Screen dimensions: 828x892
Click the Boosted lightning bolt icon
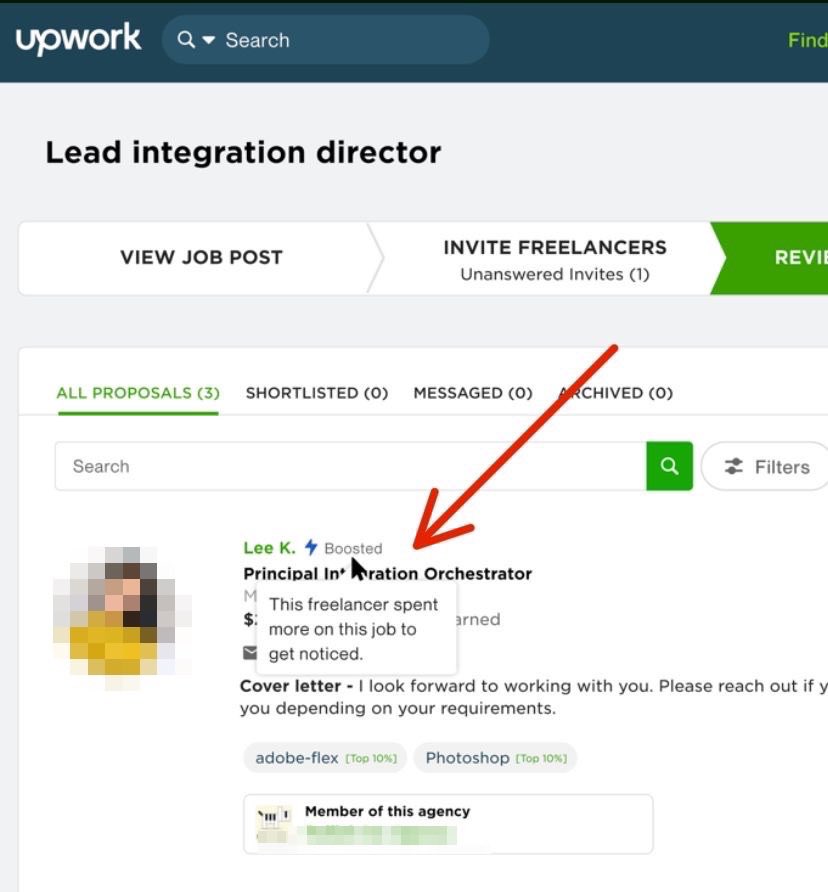[x=311, y=548]
